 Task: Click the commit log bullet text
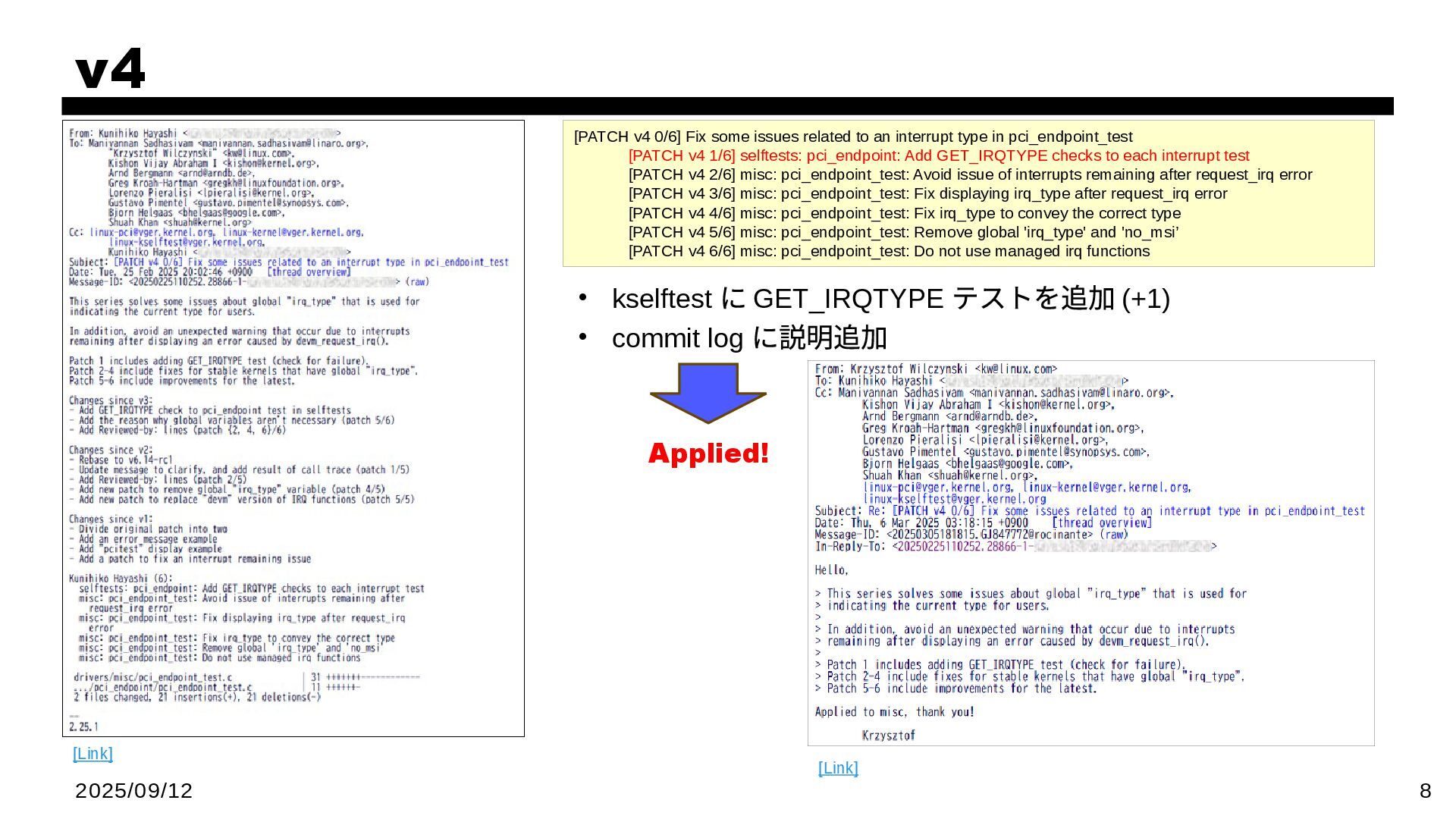click(x=748, y=338)
